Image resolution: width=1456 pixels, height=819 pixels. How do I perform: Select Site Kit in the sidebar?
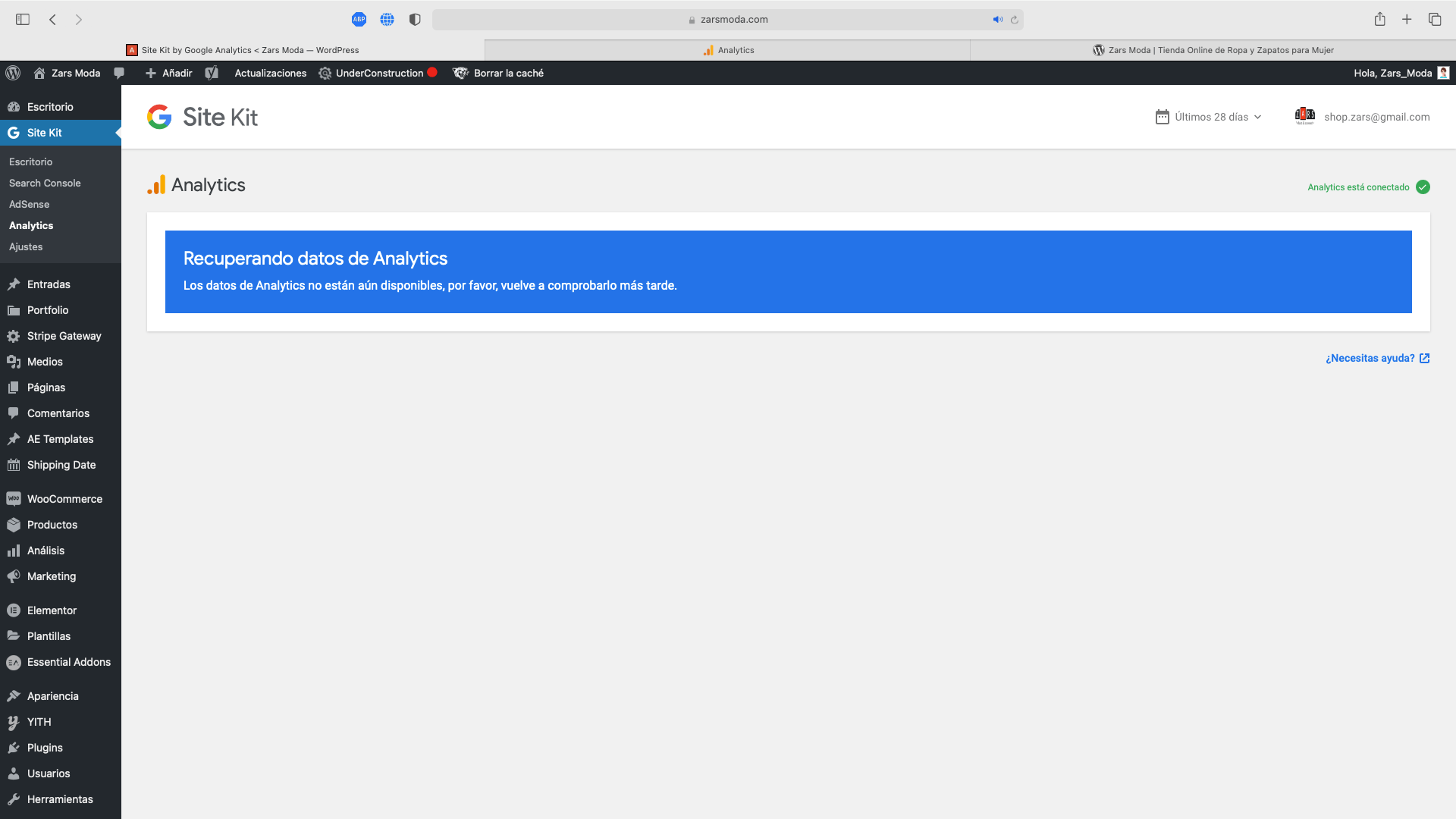tap(61, 133)
